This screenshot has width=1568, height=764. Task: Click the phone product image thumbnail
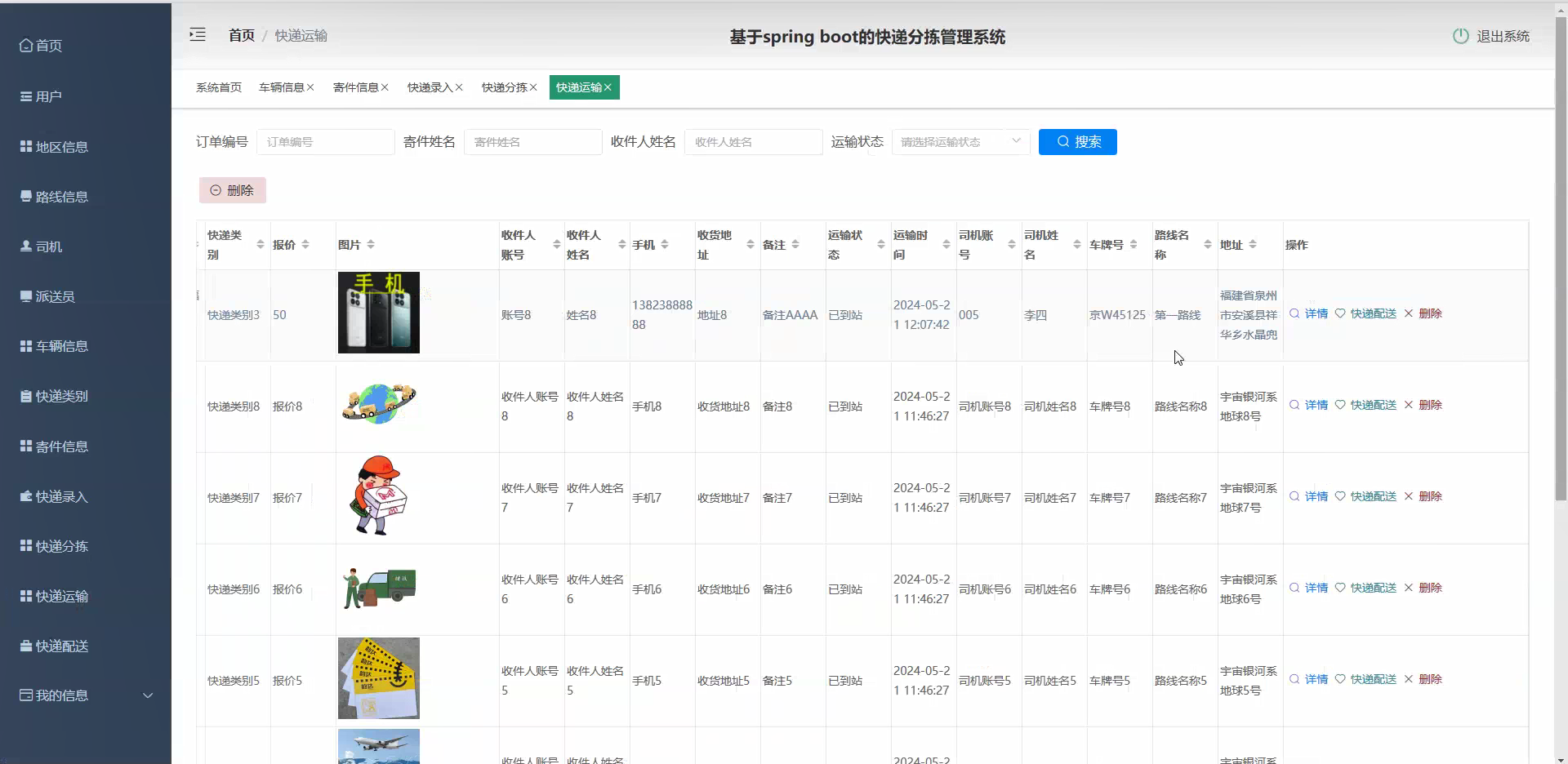tap(379, 312)
